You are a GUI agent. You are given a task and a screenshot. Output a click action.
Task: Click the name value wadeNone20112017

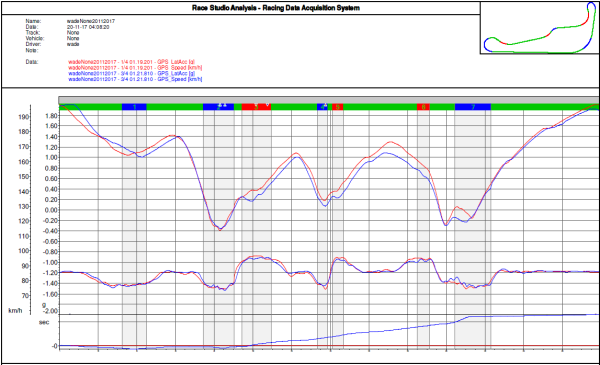click(x=91, y=21)
